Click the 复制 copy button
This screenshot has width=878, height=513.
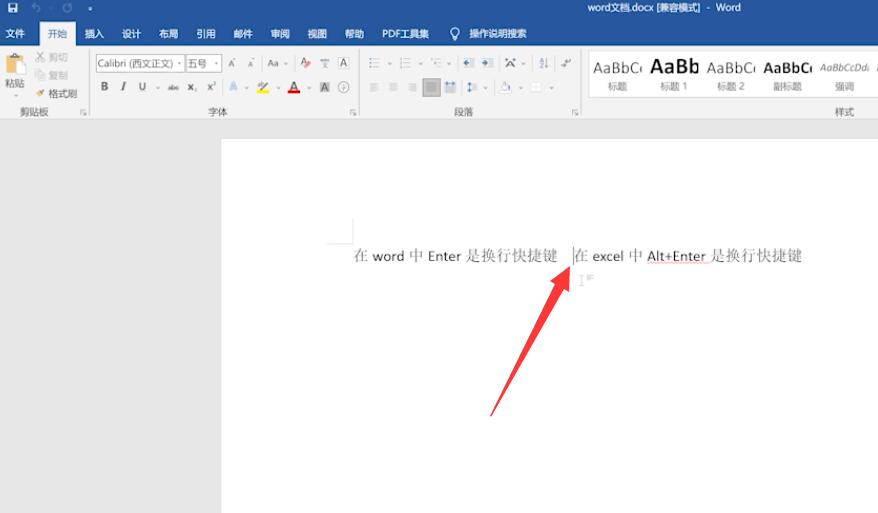52,75
